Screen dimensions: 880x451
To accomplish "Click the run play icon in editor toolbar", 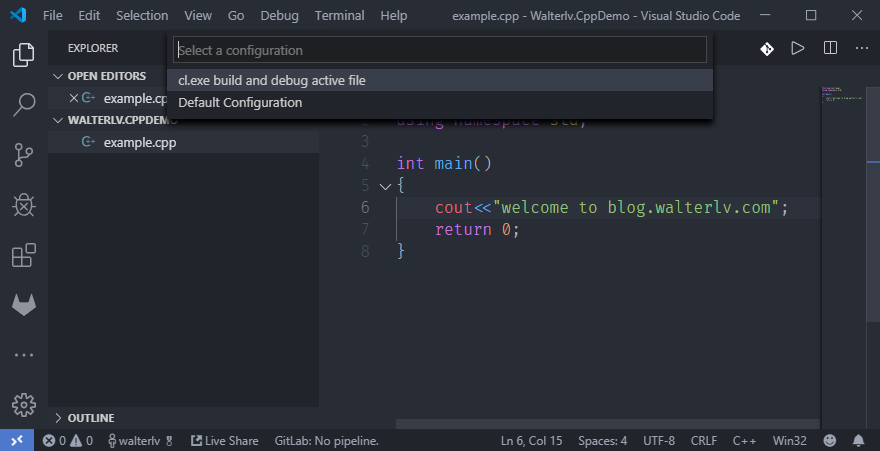I will coord(797,48).
